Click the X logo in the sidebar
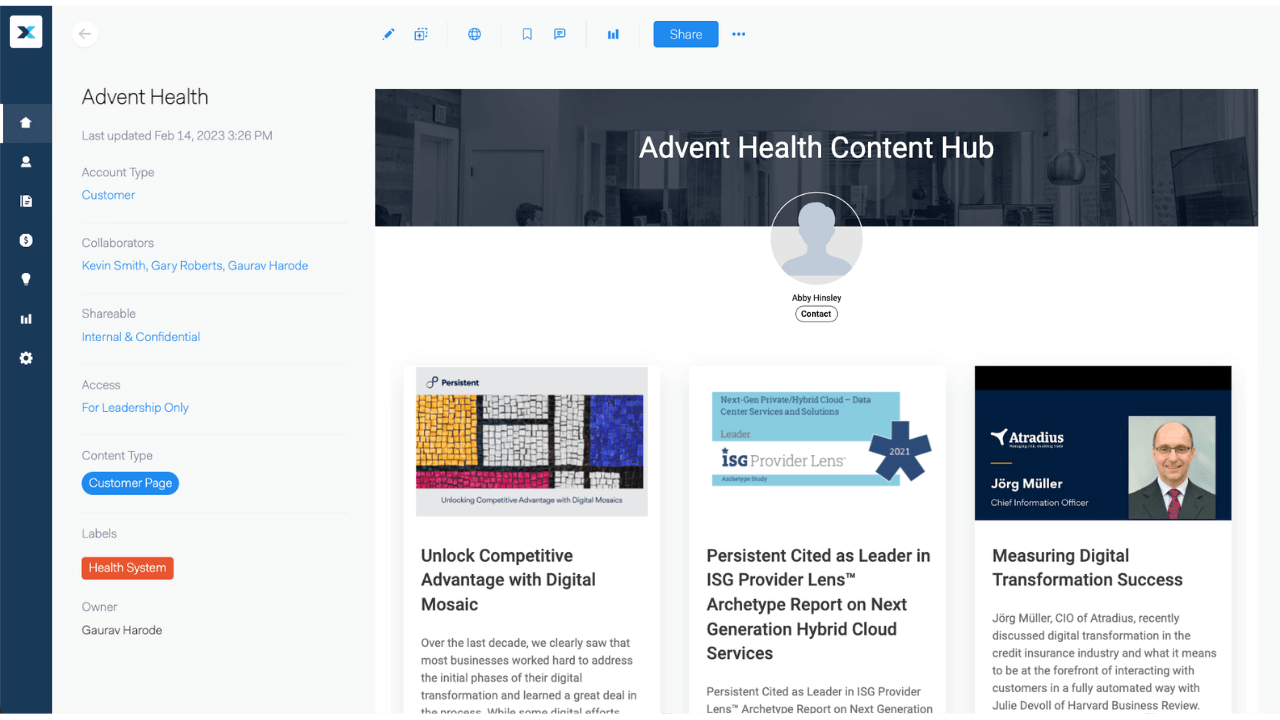The height and width of the screenshot is (720, 1280). pos(26,33)
